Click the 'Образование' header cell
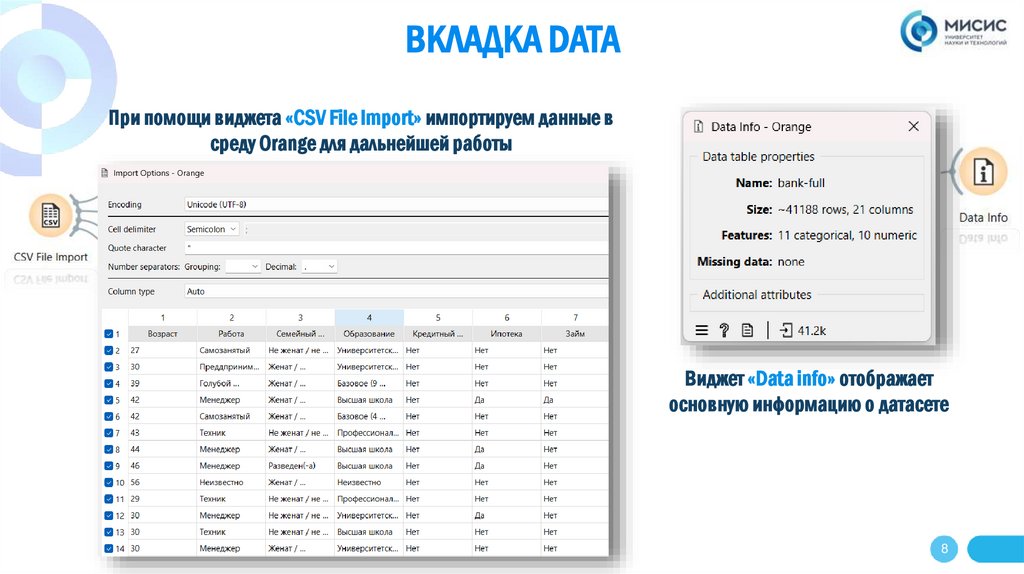Image resolution: width=1024 pixels, height=574 pixels. tap(369, 334)
